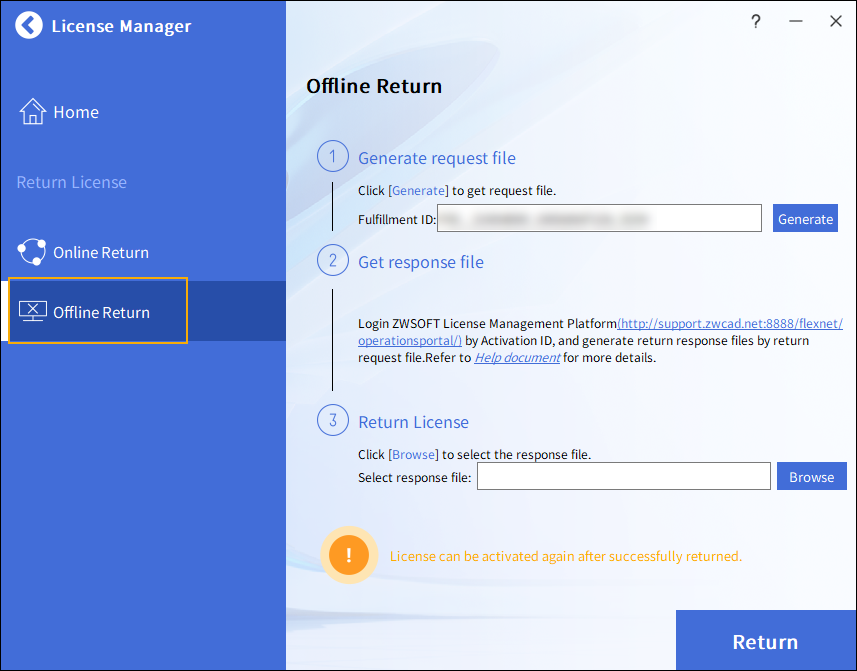Click the back arrow beside License Manager
Screen dimensions: 857x671
30,26
